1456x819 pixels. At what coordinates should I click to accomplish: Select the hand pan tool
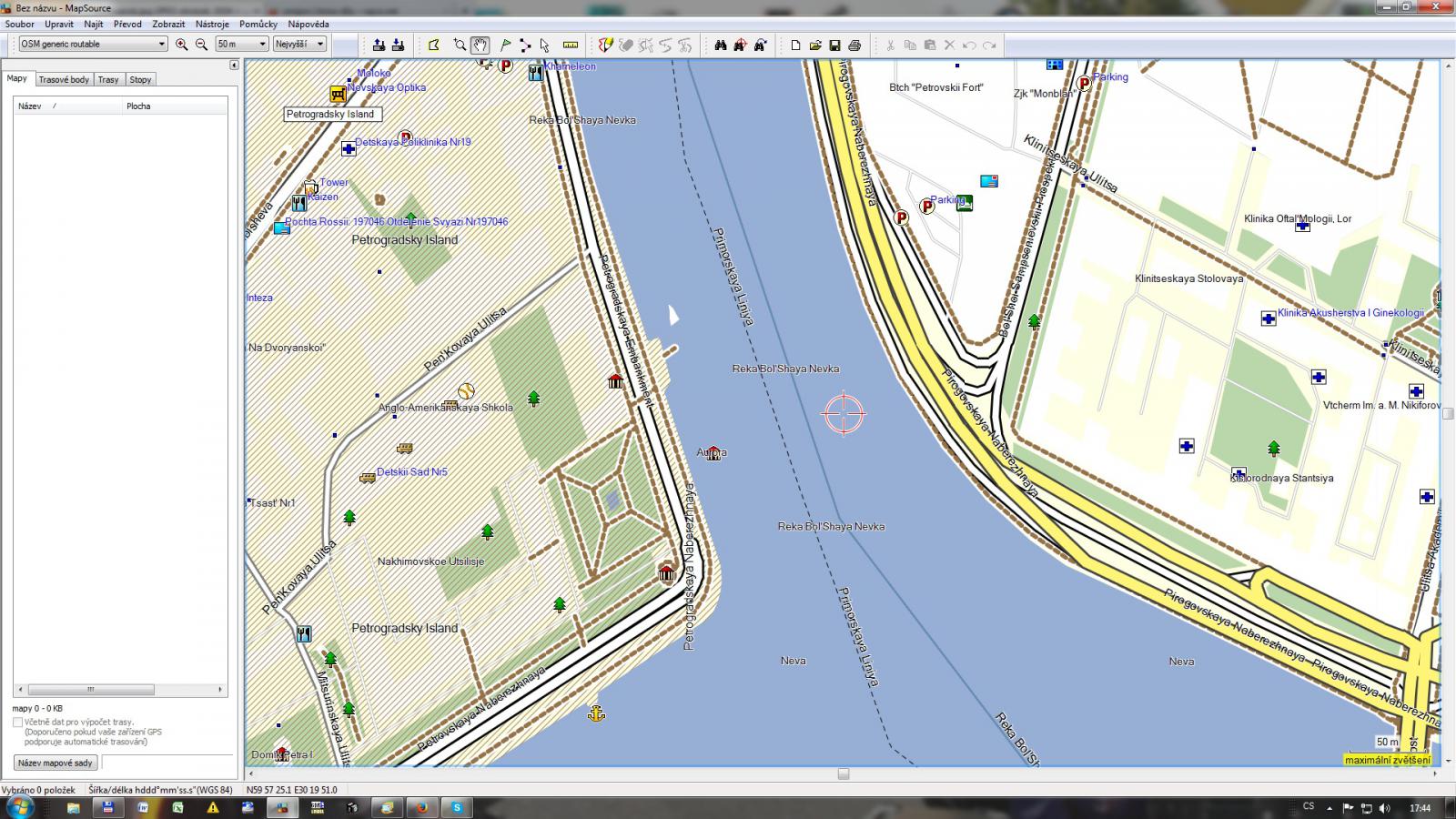point(480,45)
